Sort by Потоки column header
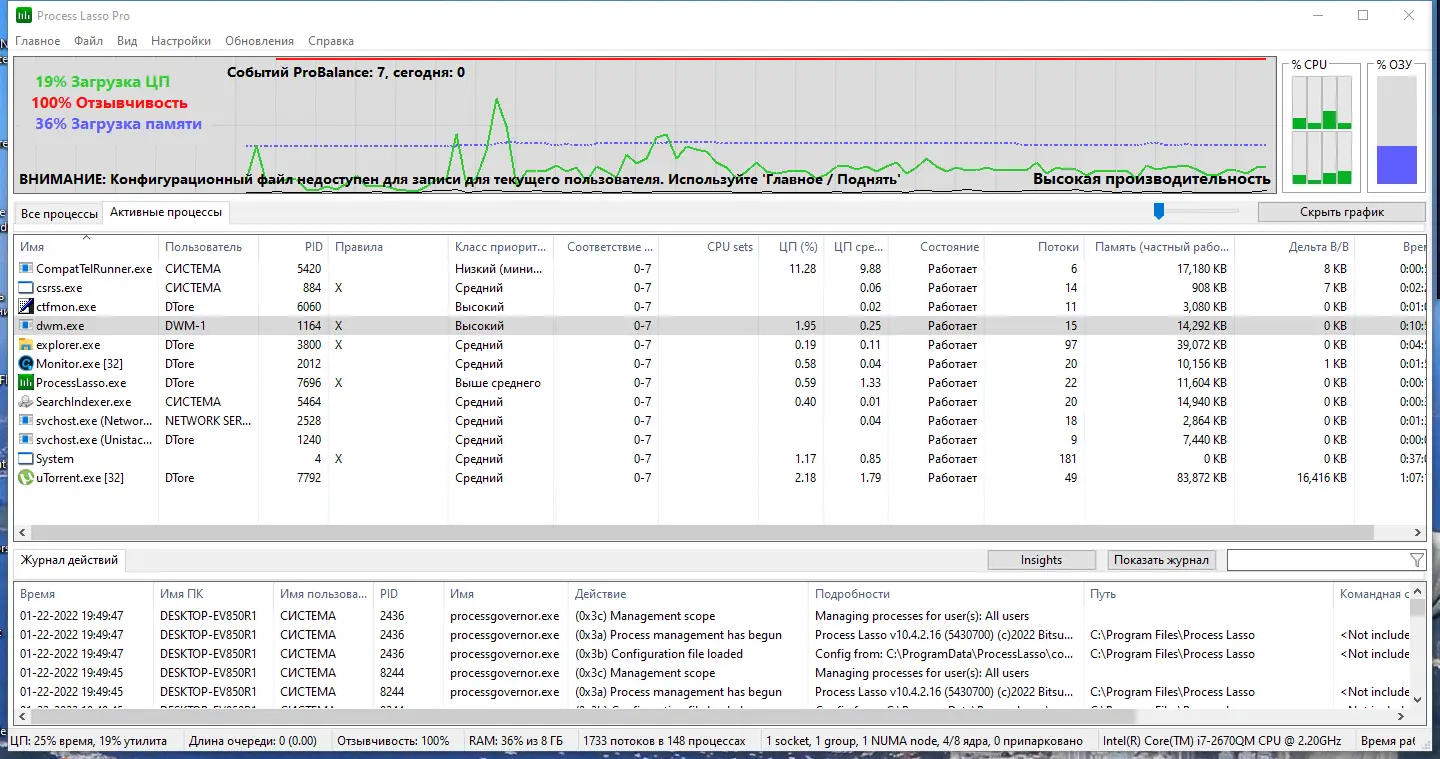 point(1035,246)
